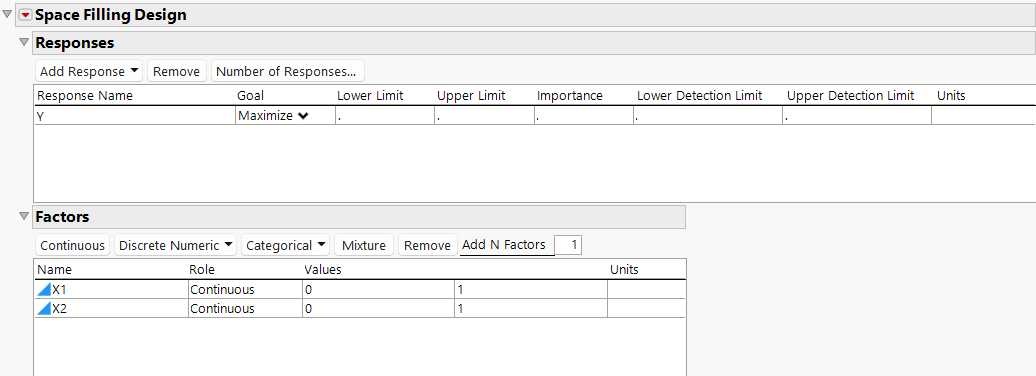Click the blue continuous icon beside X2

44,309
